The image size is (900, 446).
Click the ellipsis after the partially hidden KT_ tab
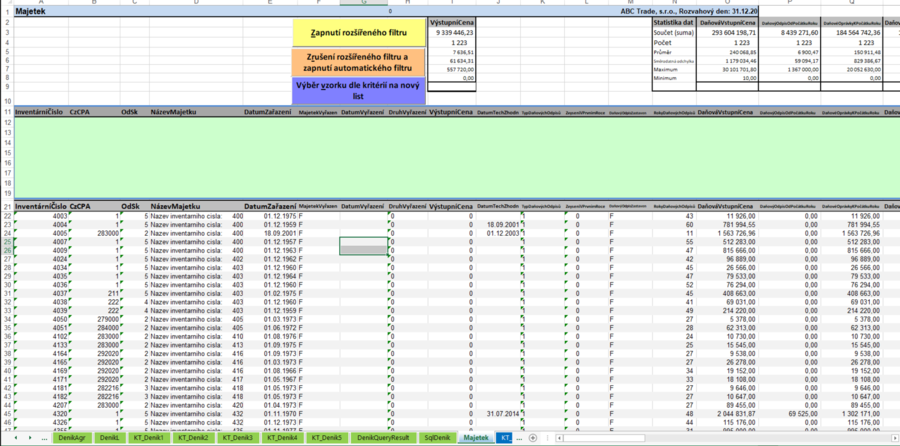click(x=518, y=438)
